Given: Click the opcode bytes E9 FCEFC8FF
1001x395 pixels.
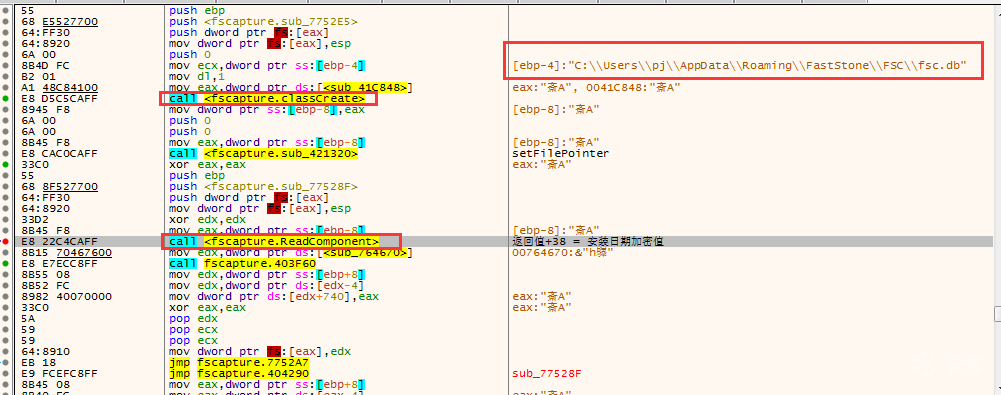Looking at the screenshot, I should point(59,373).
